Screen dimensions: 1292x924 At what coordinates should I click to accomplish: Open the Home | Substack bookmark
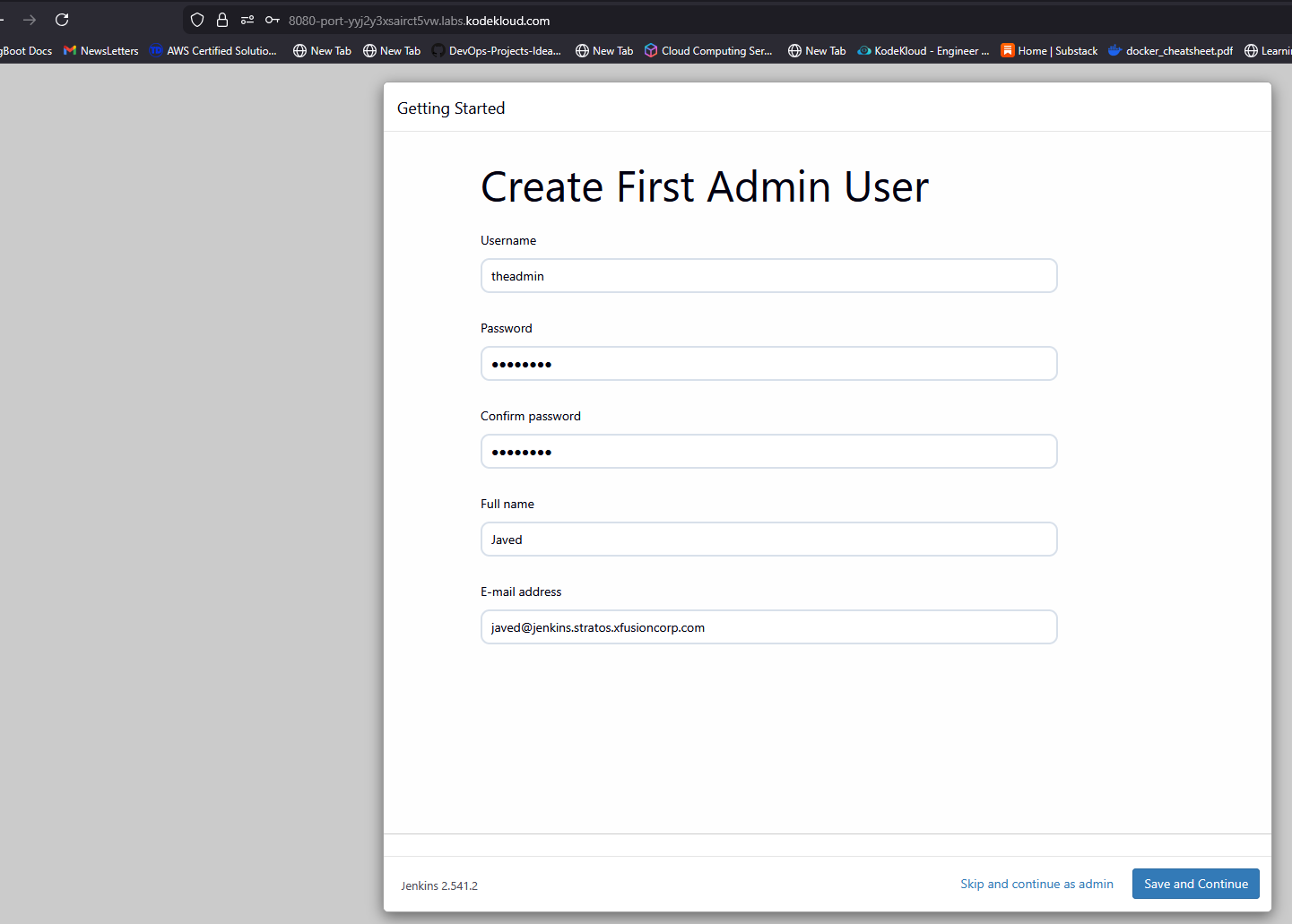tap(1049, 51)
